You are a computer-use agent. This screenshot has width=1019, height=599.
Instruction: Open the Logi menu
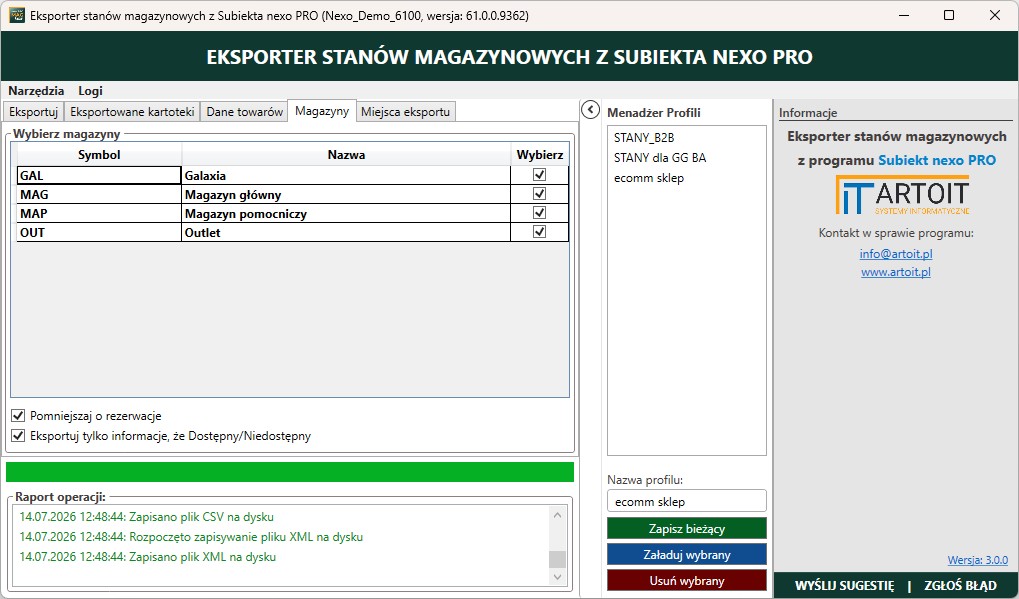click(x=90, y=91)
